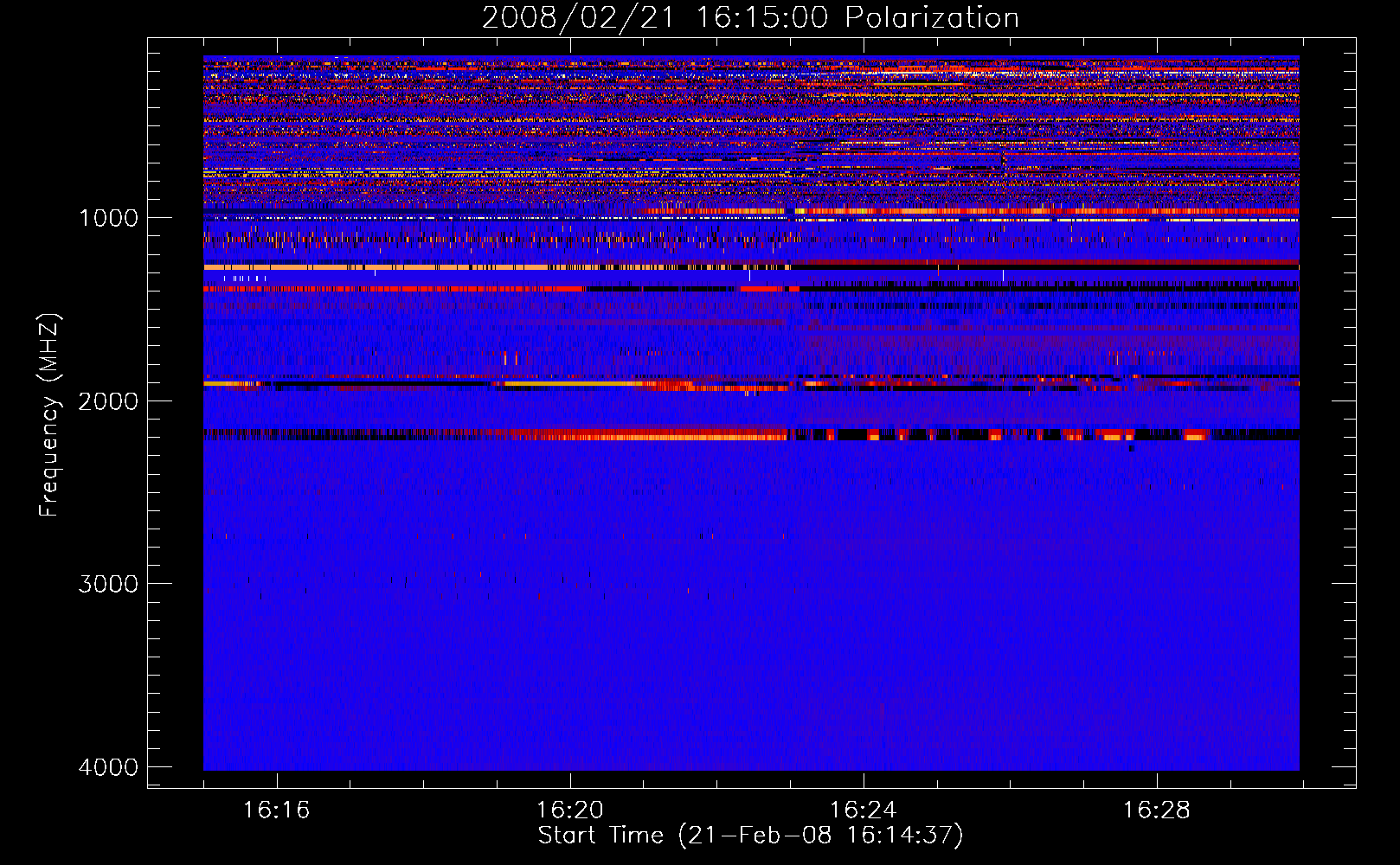The height and width of the screenshot is (865, 1400).
Task: Click the "4000" frequency tick label
Action: pyautogui.click(x=108, y=767)
